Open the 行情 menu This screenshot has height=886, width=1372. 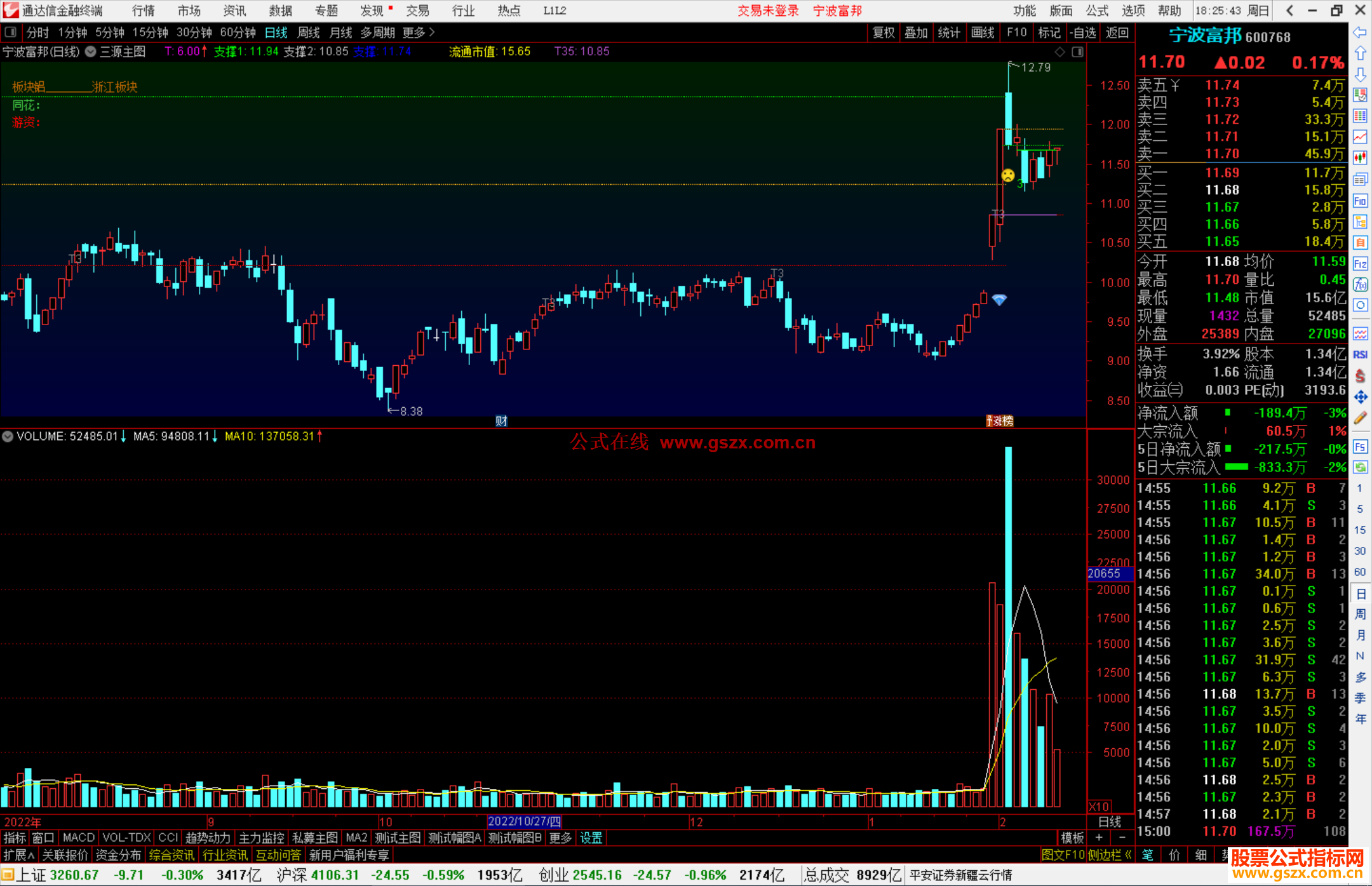coord(144,11)
